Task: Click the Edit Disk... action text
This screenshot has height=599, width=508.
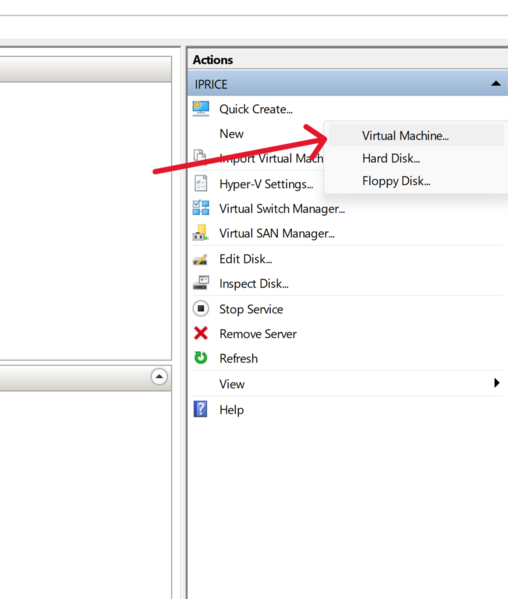Action: pyautogui.click(x=246, y=259)
